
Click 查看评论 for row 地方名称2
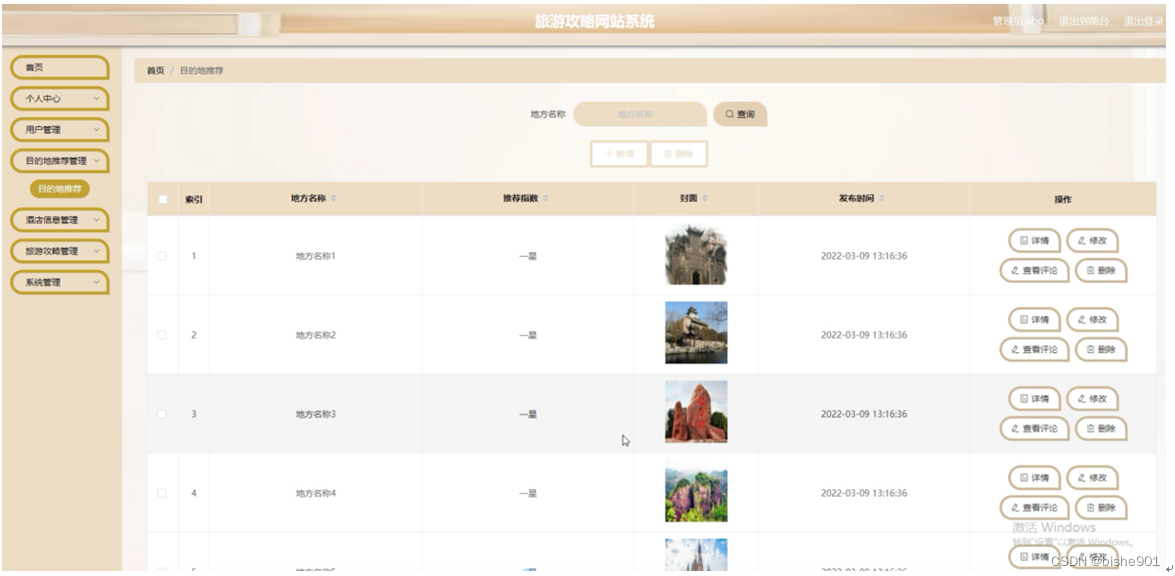1034,349
